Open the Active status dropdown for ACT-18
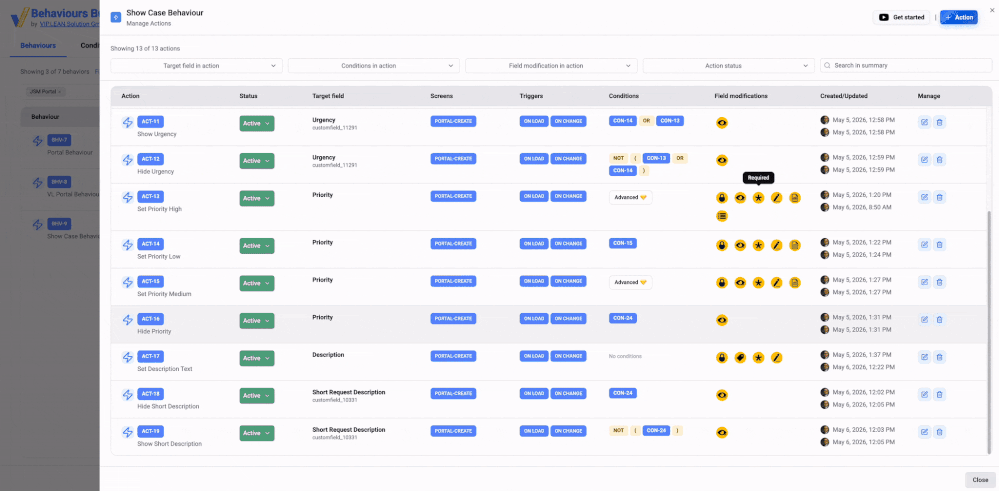Screen dimensions: 999x491 pyautogui.click(x=257, y=395)
